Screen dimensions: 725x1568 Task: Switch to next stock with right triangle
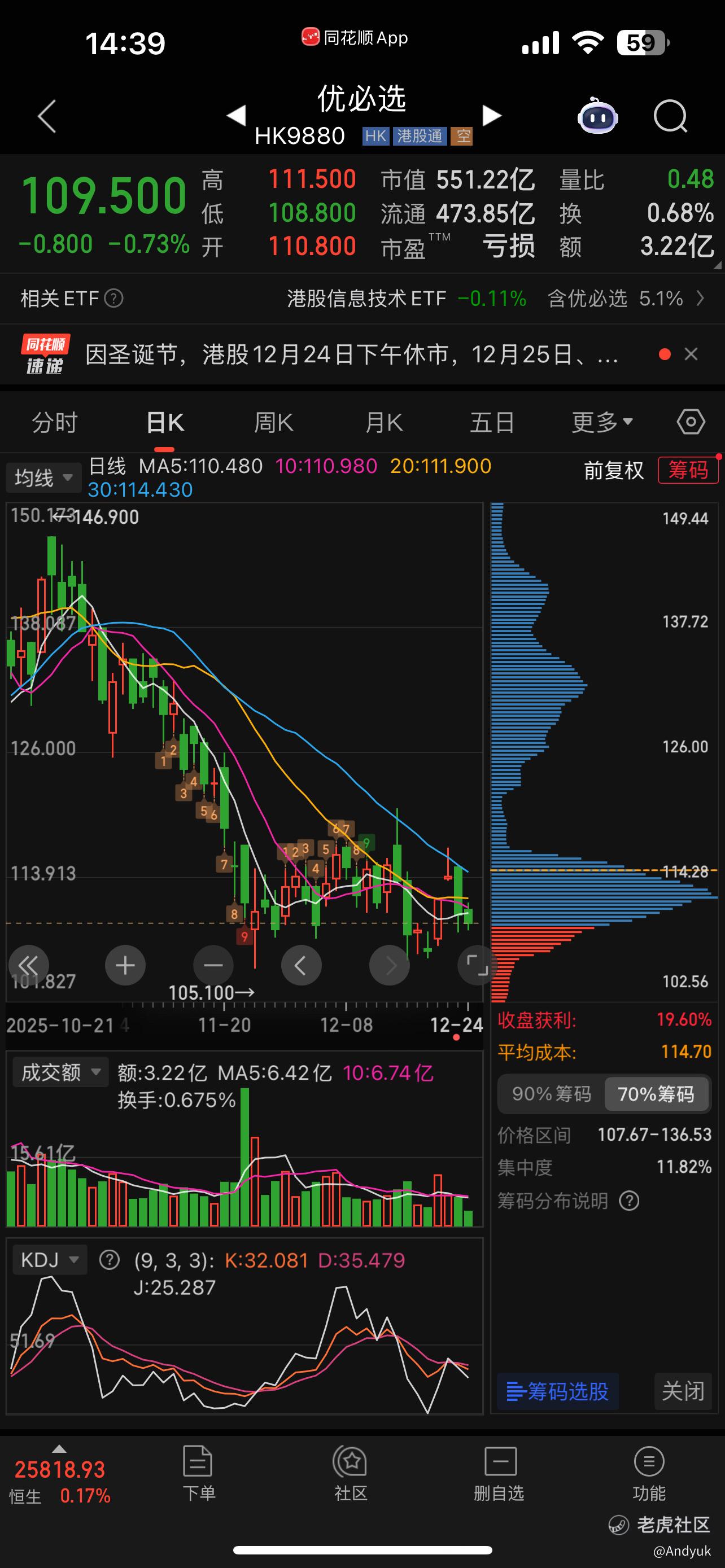tap(491, 115)
